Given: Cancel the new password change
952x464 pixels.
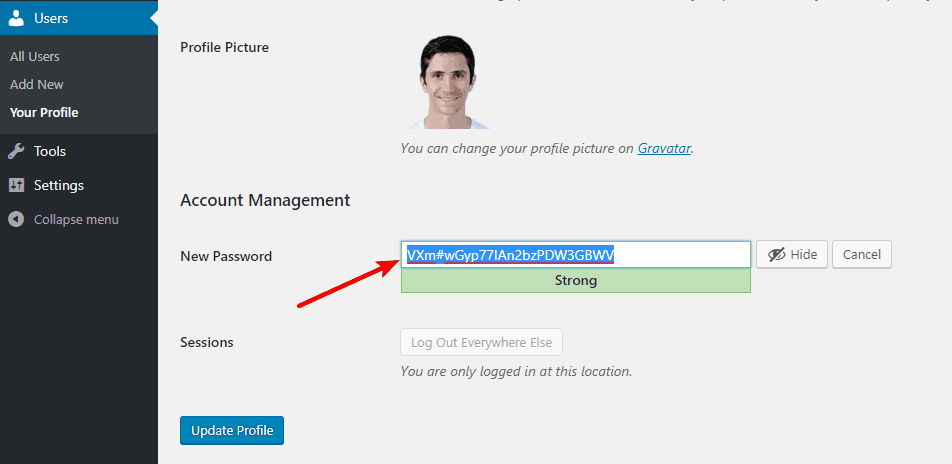Looking at the screenshot, I should 862,254.
